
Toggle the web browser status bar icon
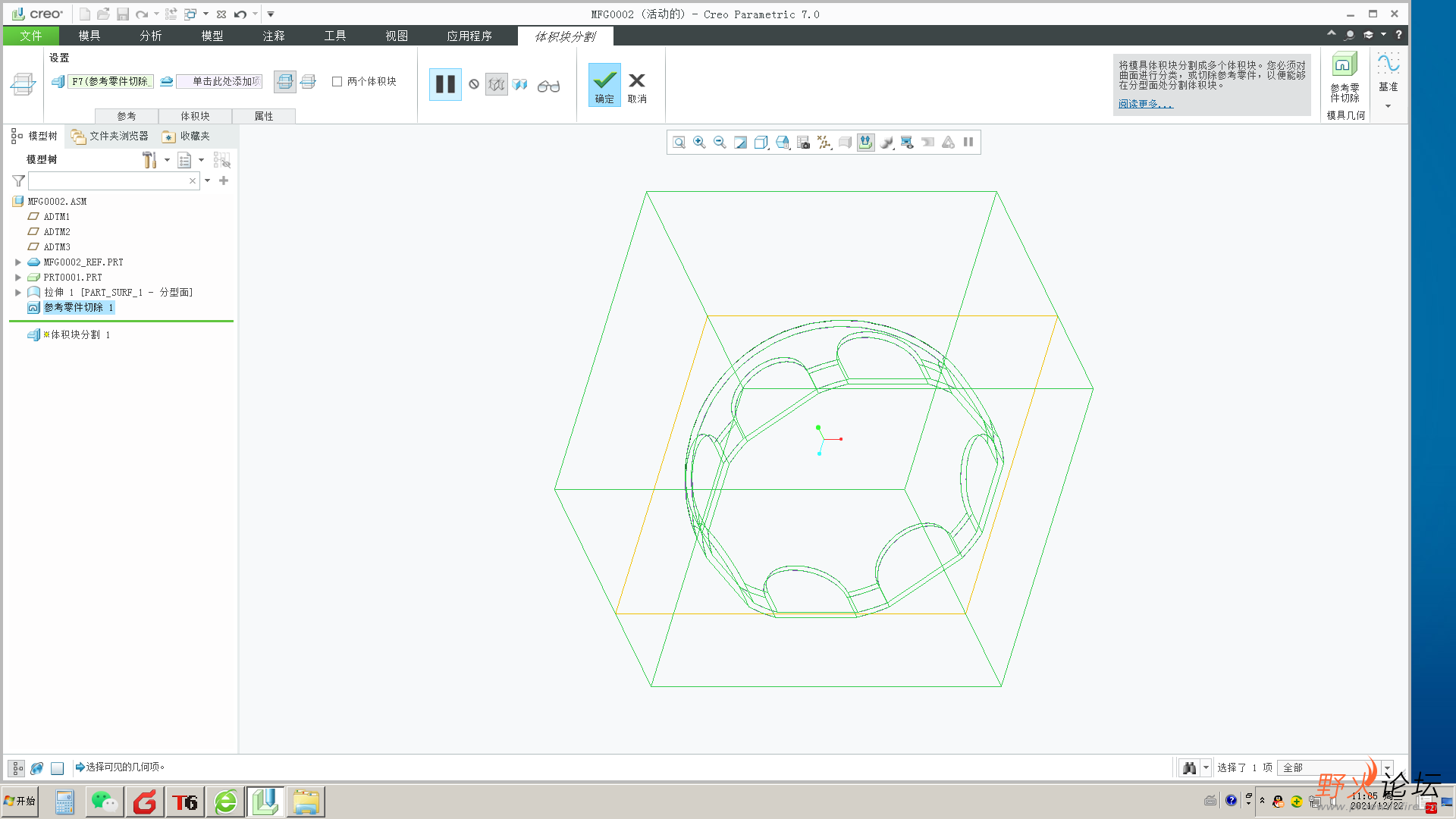click(x=36, y=768)
